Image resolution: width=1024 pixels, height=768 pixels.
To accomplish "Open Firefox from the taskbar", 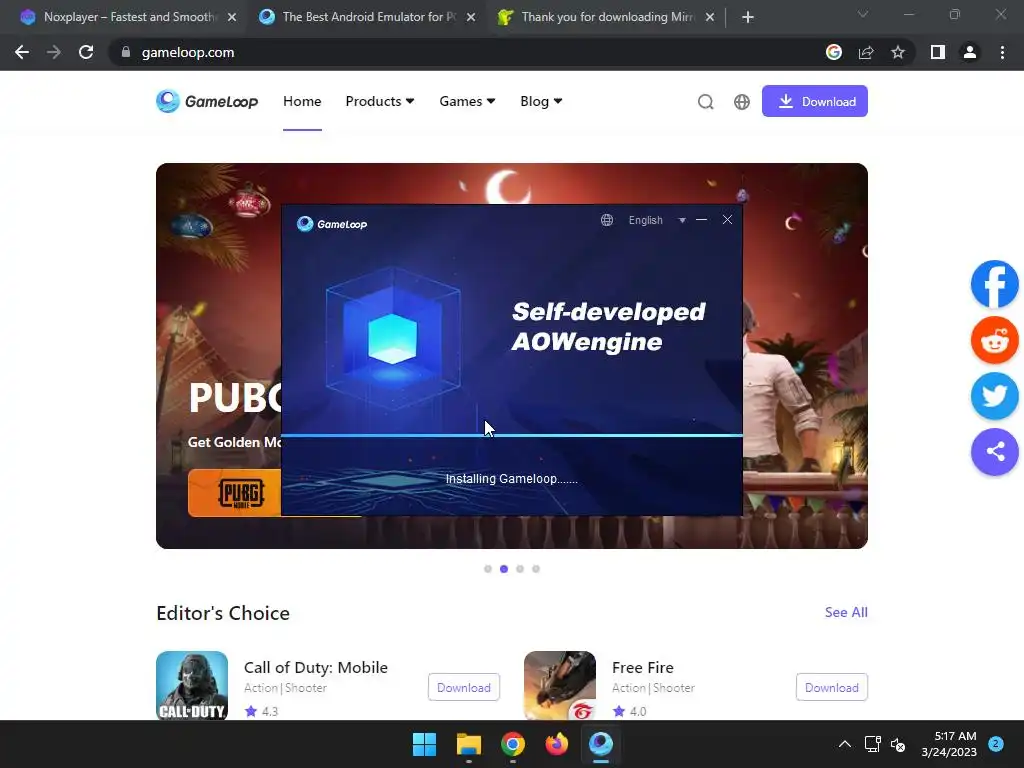I will (x=556, y=744).
